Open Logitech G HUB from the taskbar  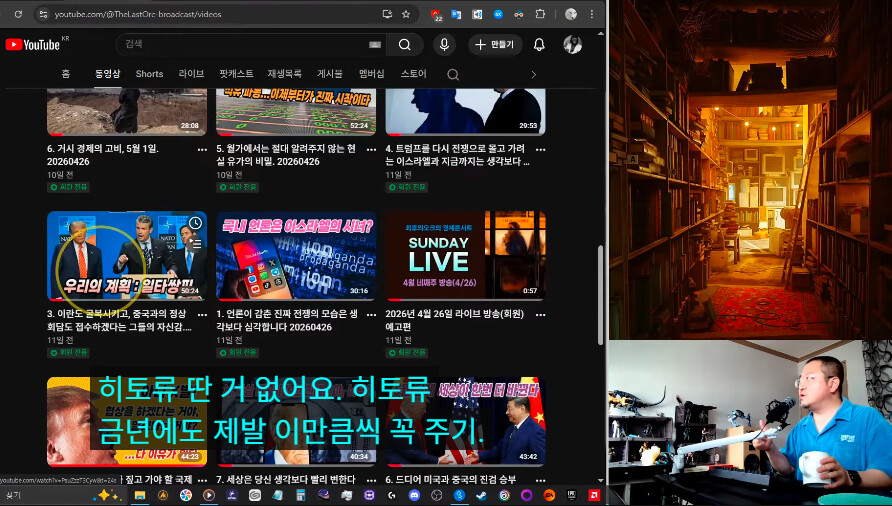click(392, 495)
